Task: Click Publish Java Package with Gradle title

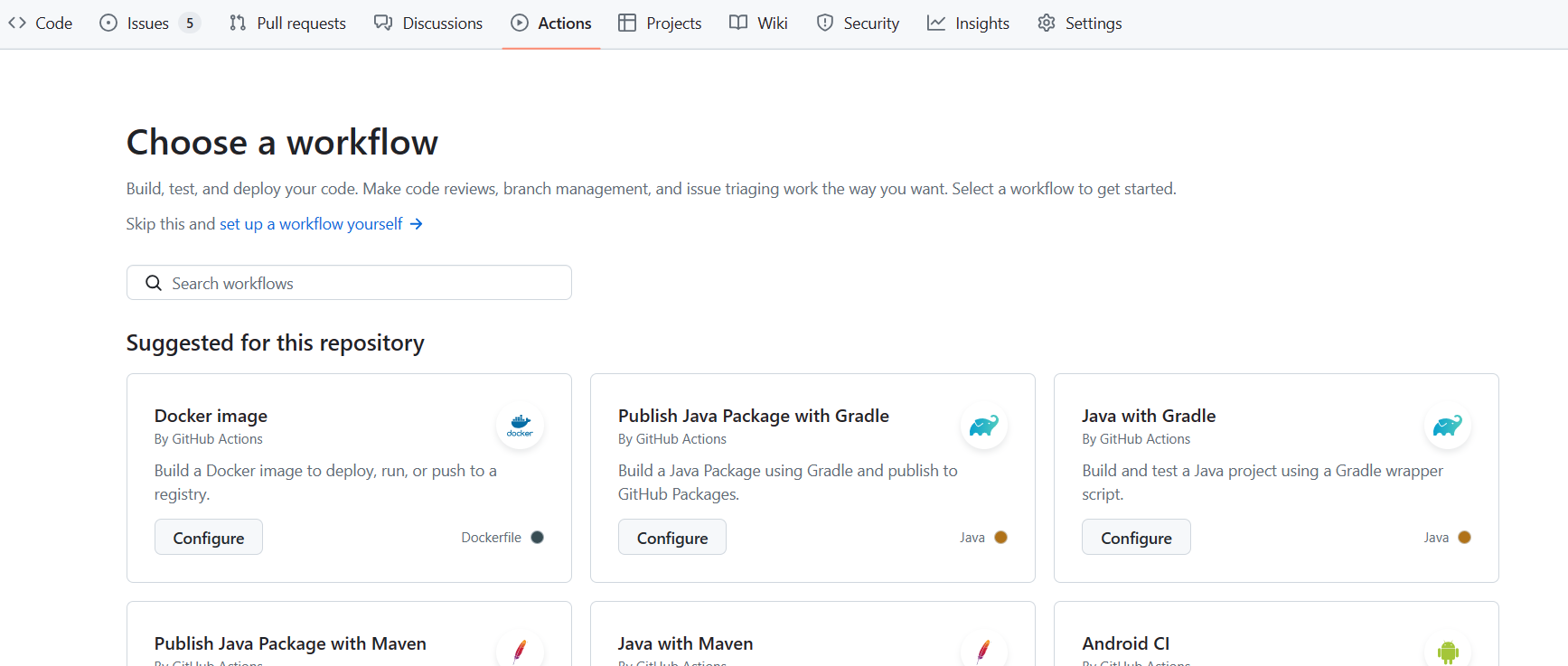Action: [x=754, y=416]
